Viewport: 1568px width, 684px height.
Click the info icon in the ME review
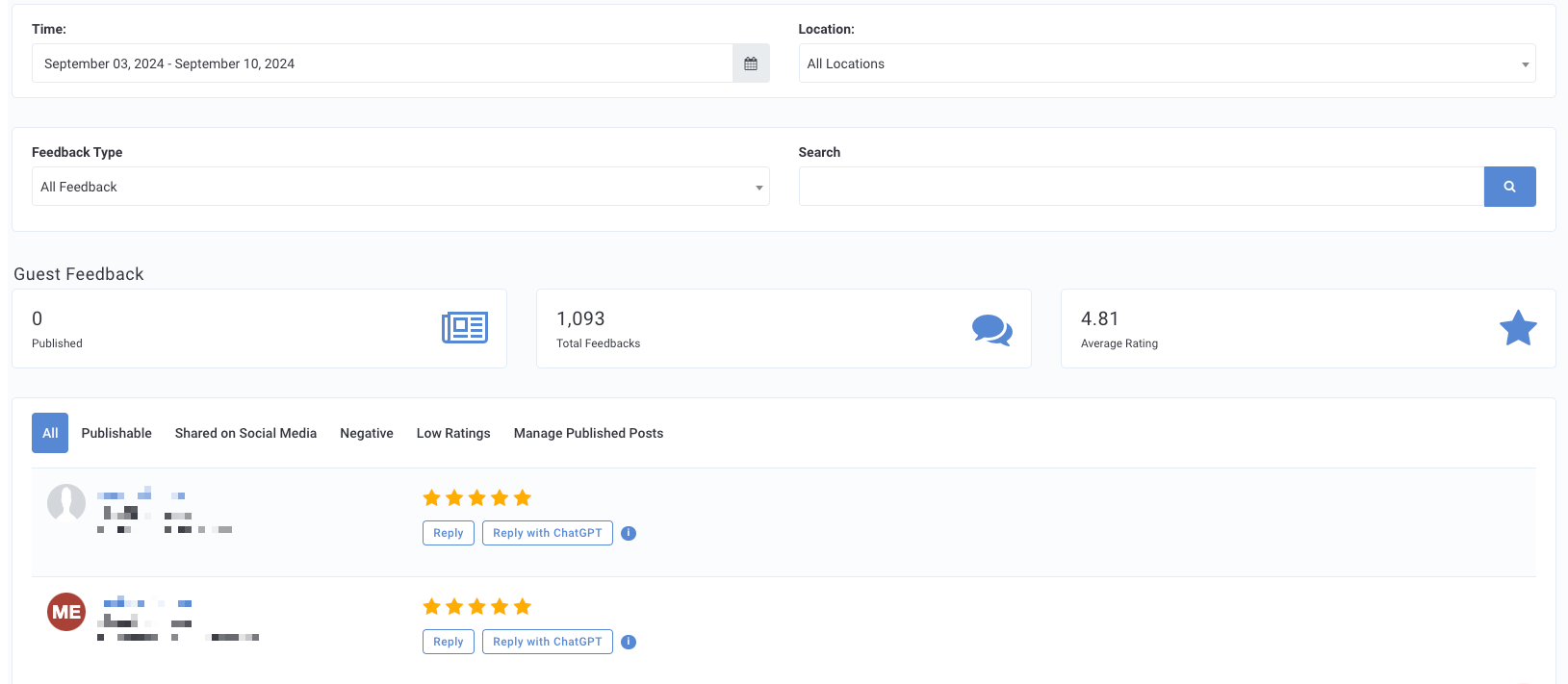click(x=629, y=642)
